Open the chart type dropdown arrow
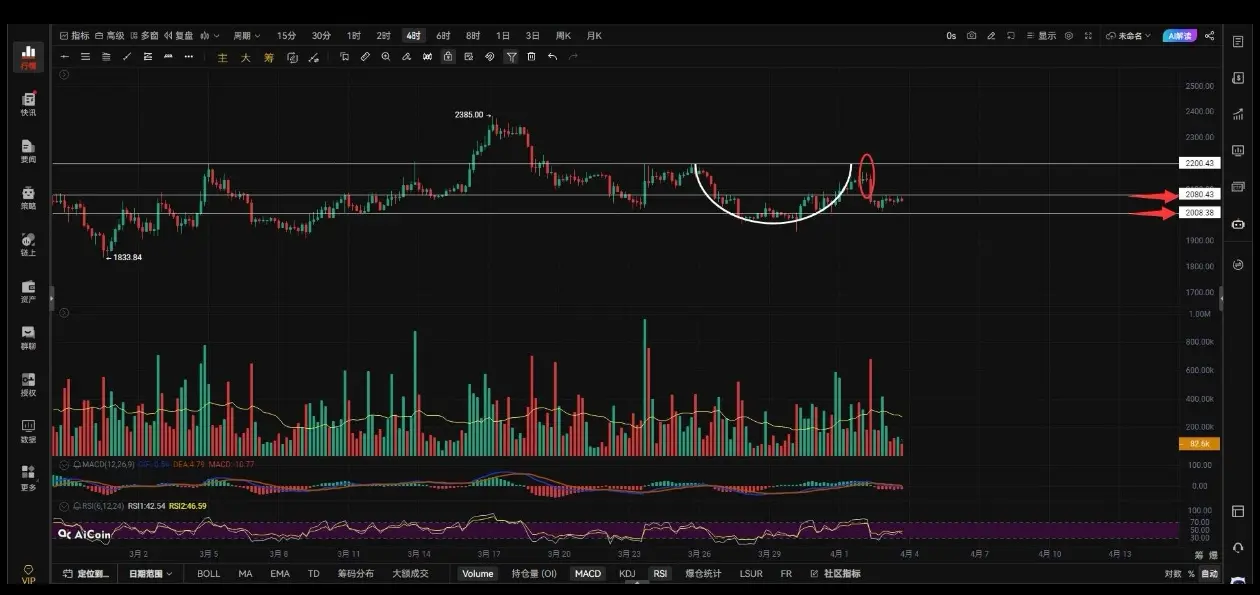The width and height of the screenshot is (1260, 595). point(219,36)
